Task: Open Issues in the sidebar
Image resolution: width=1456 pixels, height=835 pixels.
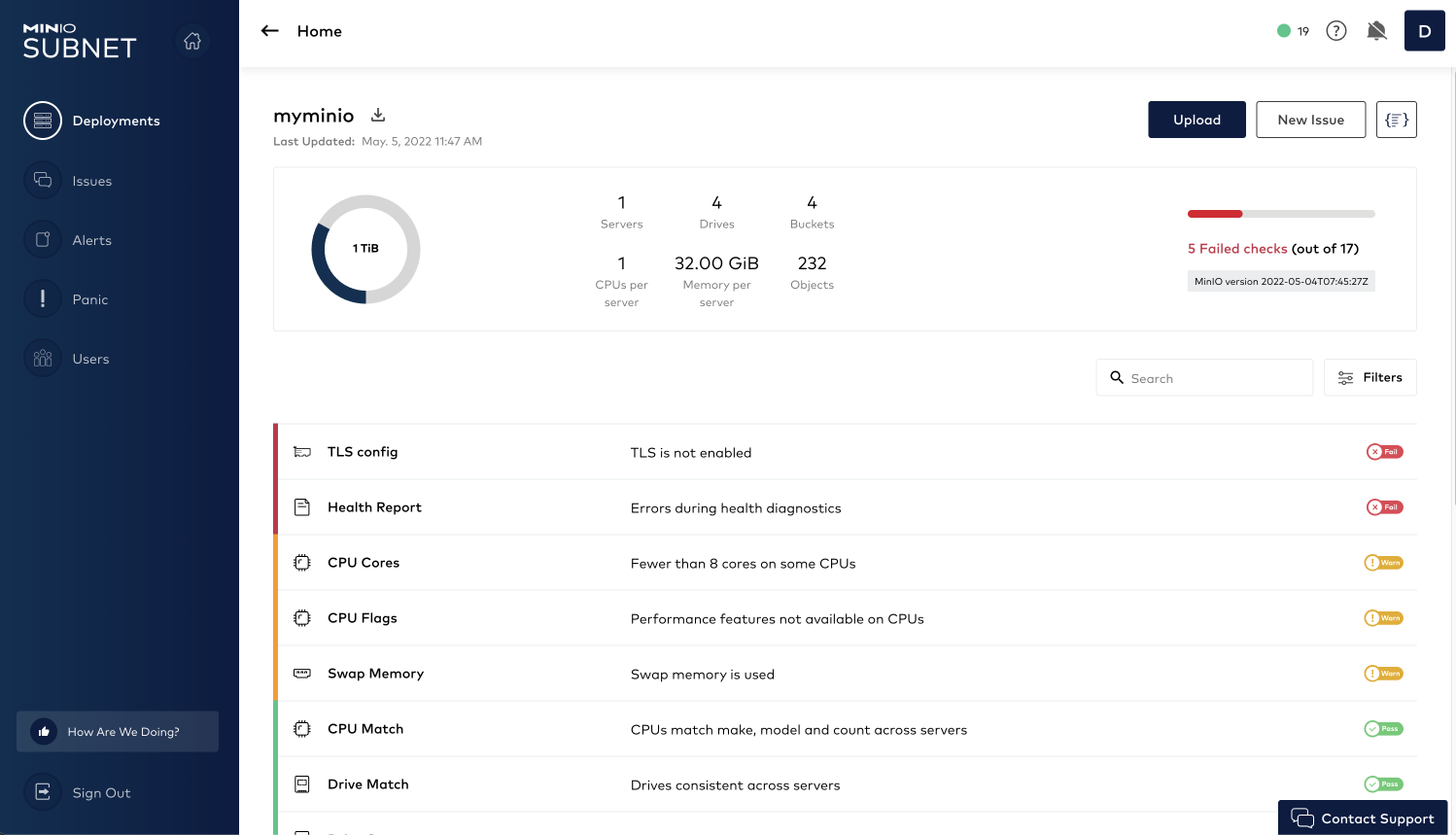Action: coord(91,181)
